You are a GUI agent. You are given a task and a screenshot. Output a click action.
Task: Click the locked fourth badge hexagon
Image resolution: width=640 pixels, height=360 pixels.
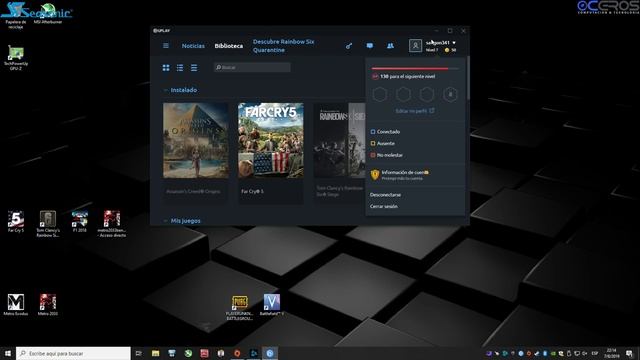(450, 94)
